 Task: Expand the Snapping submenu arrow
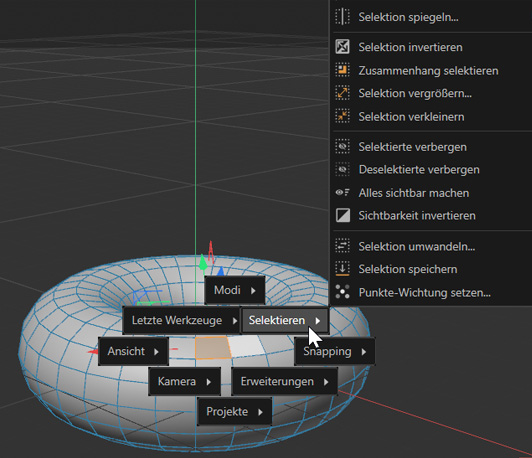click(364, 352)
